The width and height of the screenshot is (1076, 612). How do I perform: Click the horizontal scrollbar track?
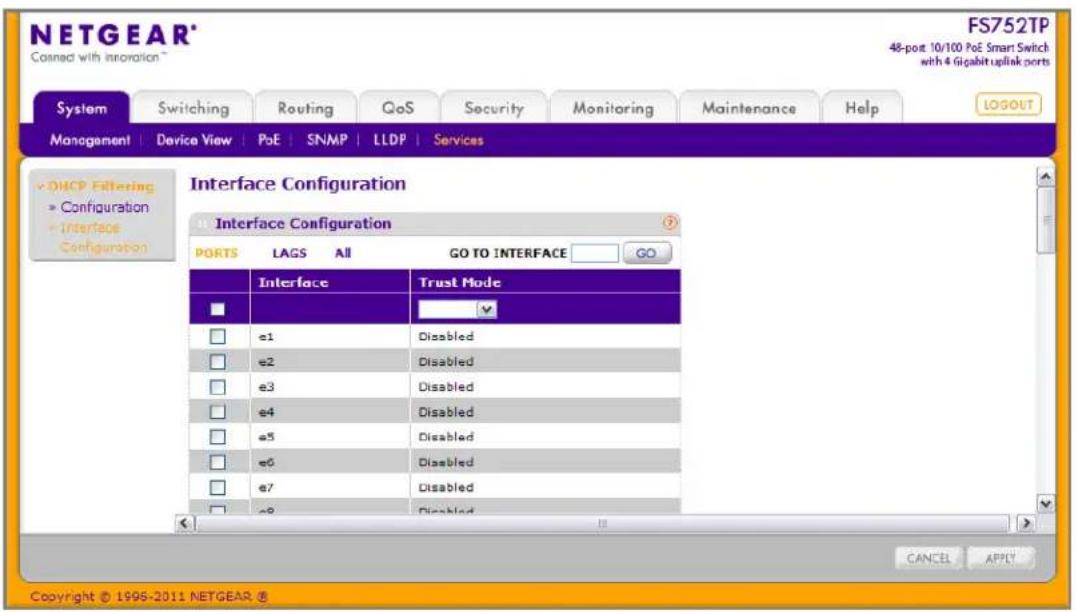(603, 523)
